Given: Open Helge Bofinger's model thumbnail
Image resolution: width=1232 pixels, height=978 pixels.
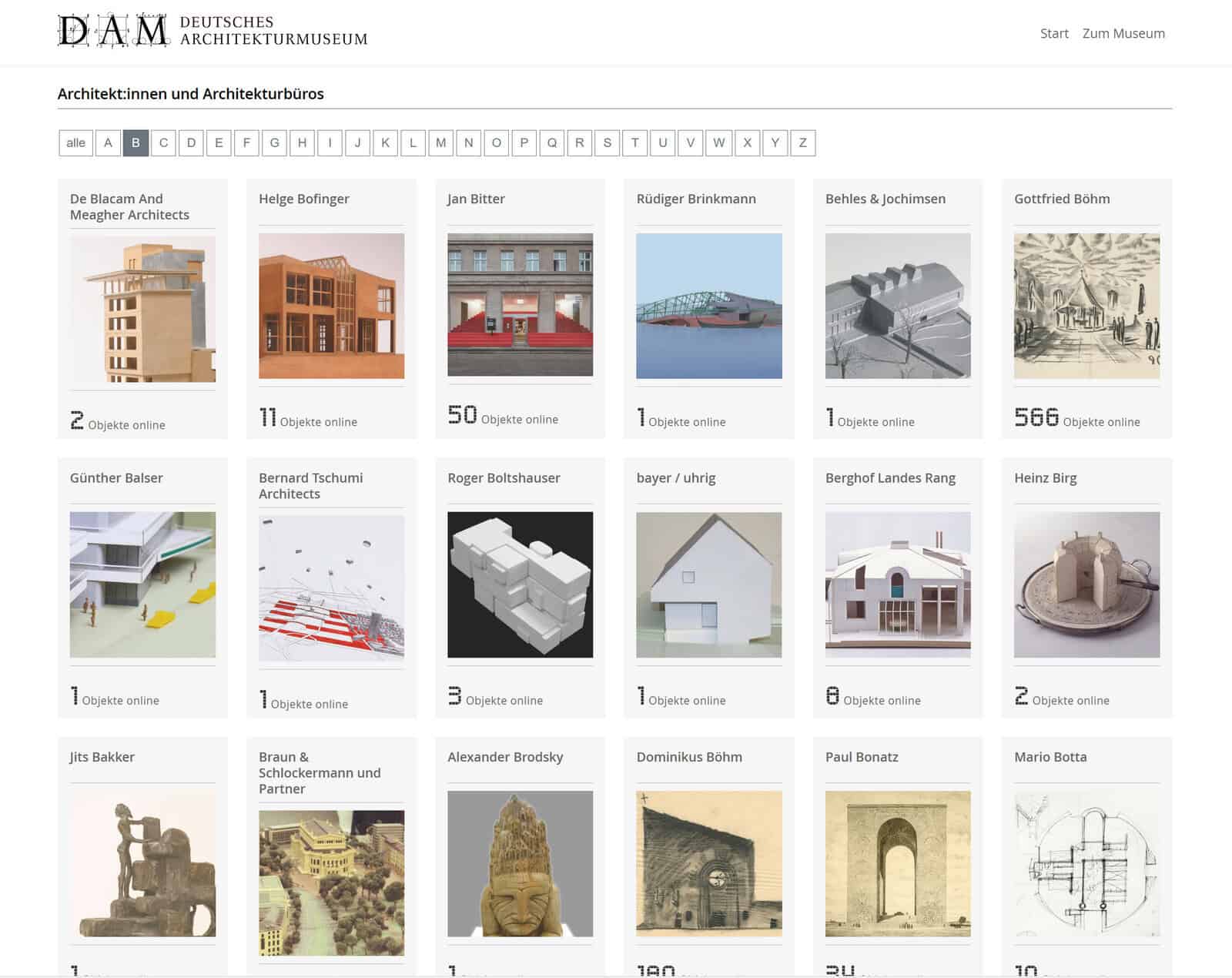Looking at the screenshot, I should 331,306.
